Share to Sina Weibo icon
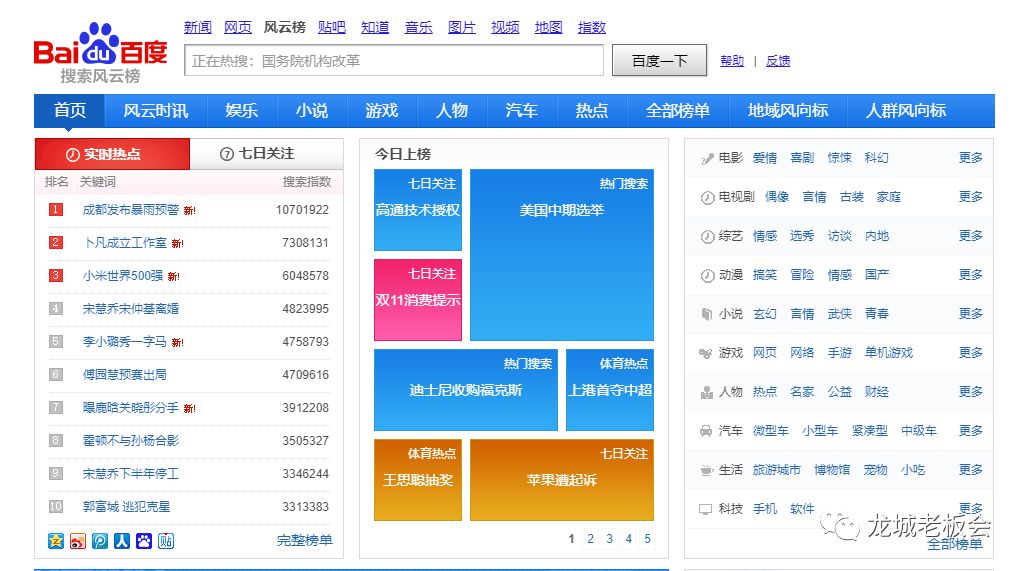Viewport: 1025px width, 571px height. coord(78,541)
